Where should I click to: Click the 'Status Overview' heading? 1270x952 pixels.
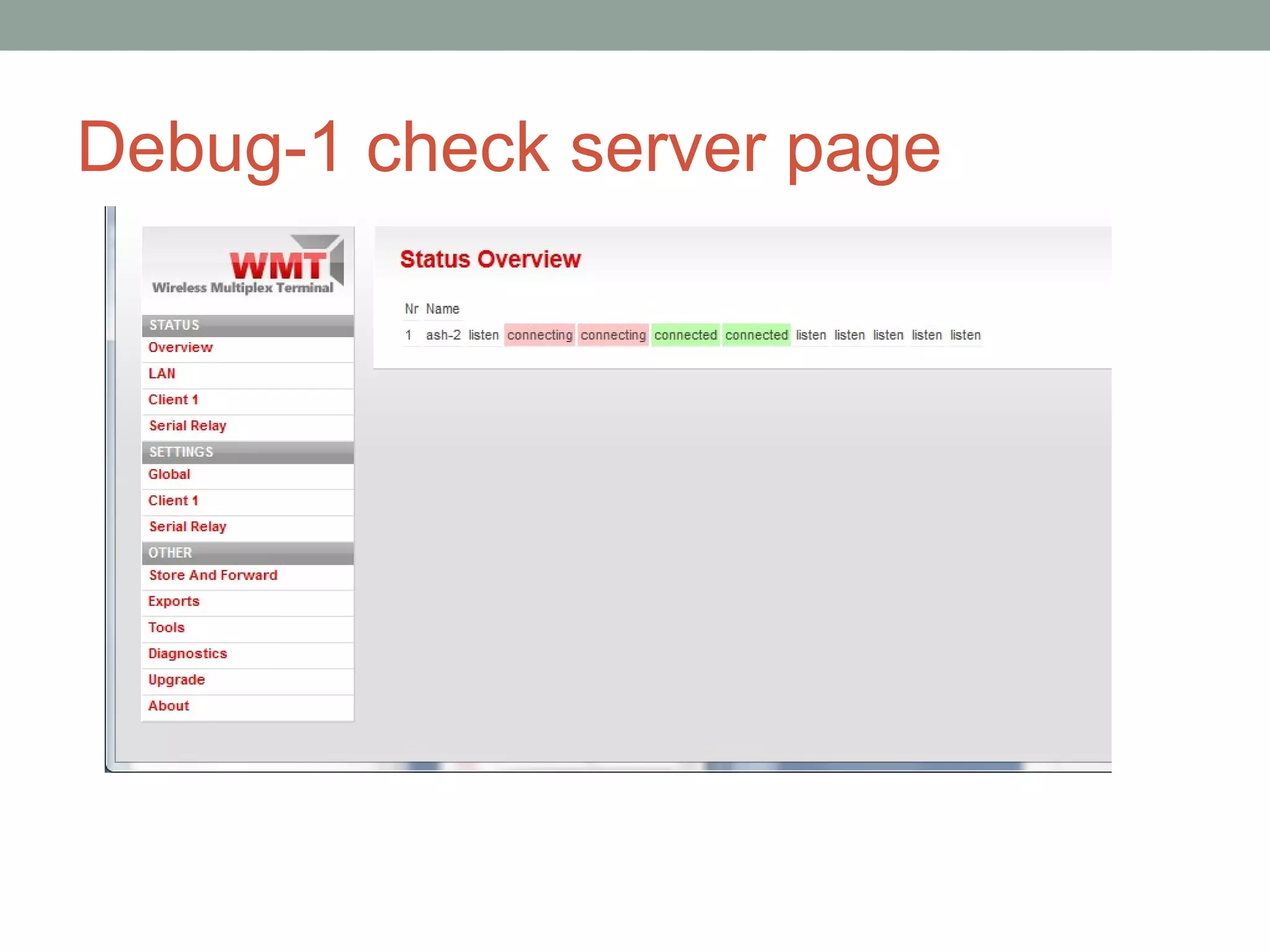click(x=491, y=259)
